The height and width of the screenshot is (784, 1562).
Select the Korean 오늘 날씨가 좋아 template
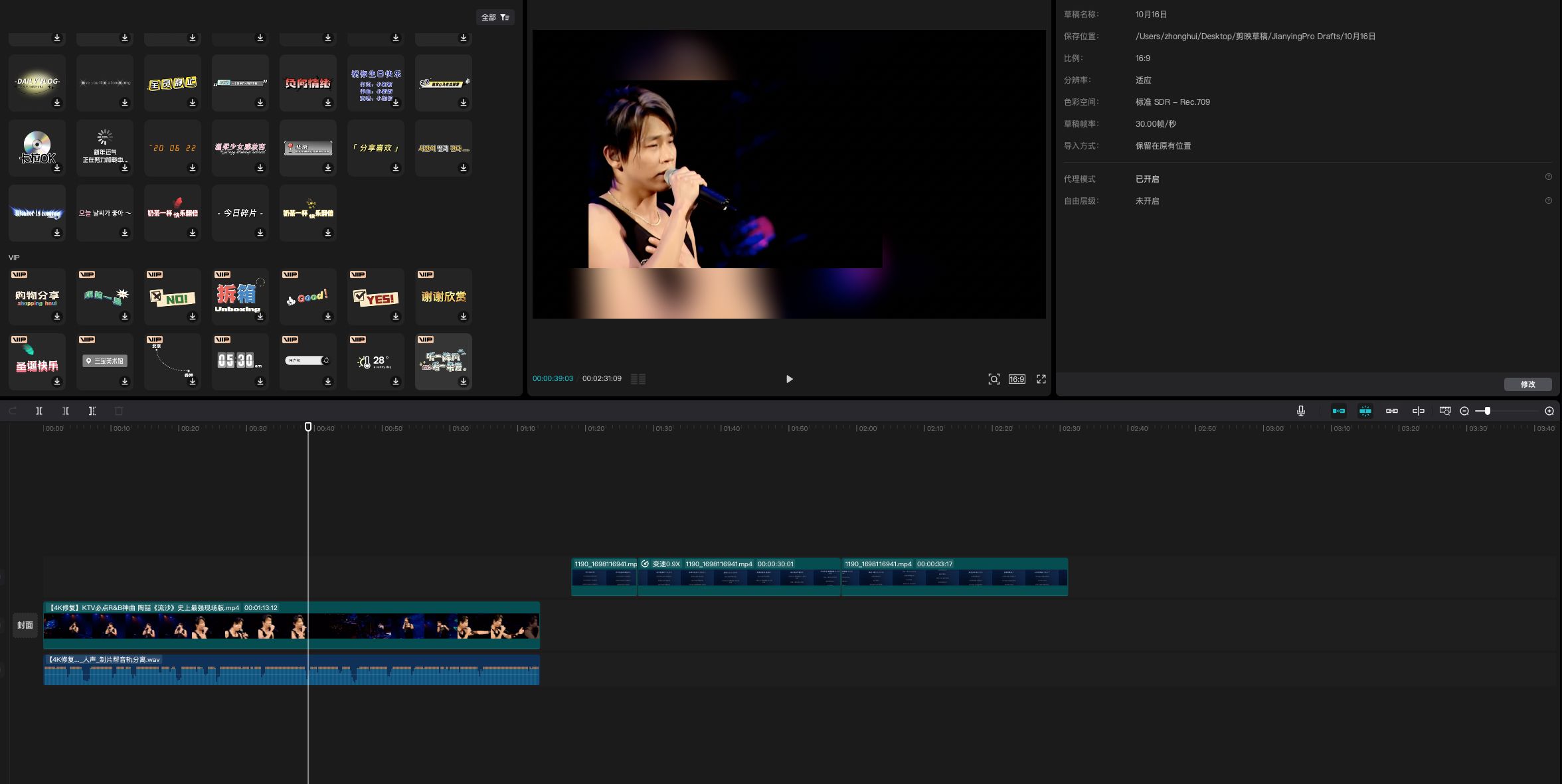[105, 212]
